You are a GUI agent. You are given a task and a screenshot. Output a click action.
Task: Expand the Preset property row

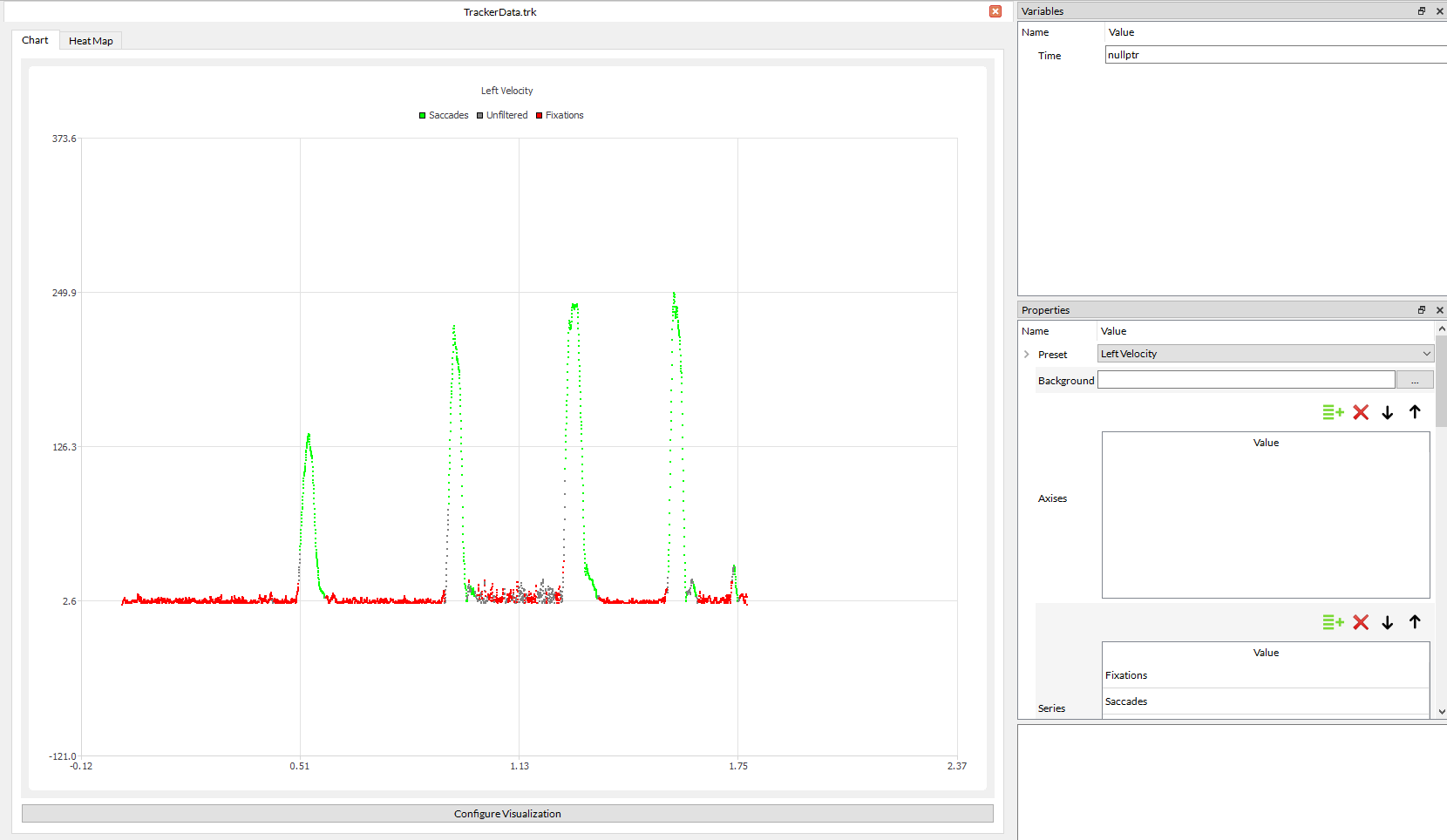[1027, 355]
